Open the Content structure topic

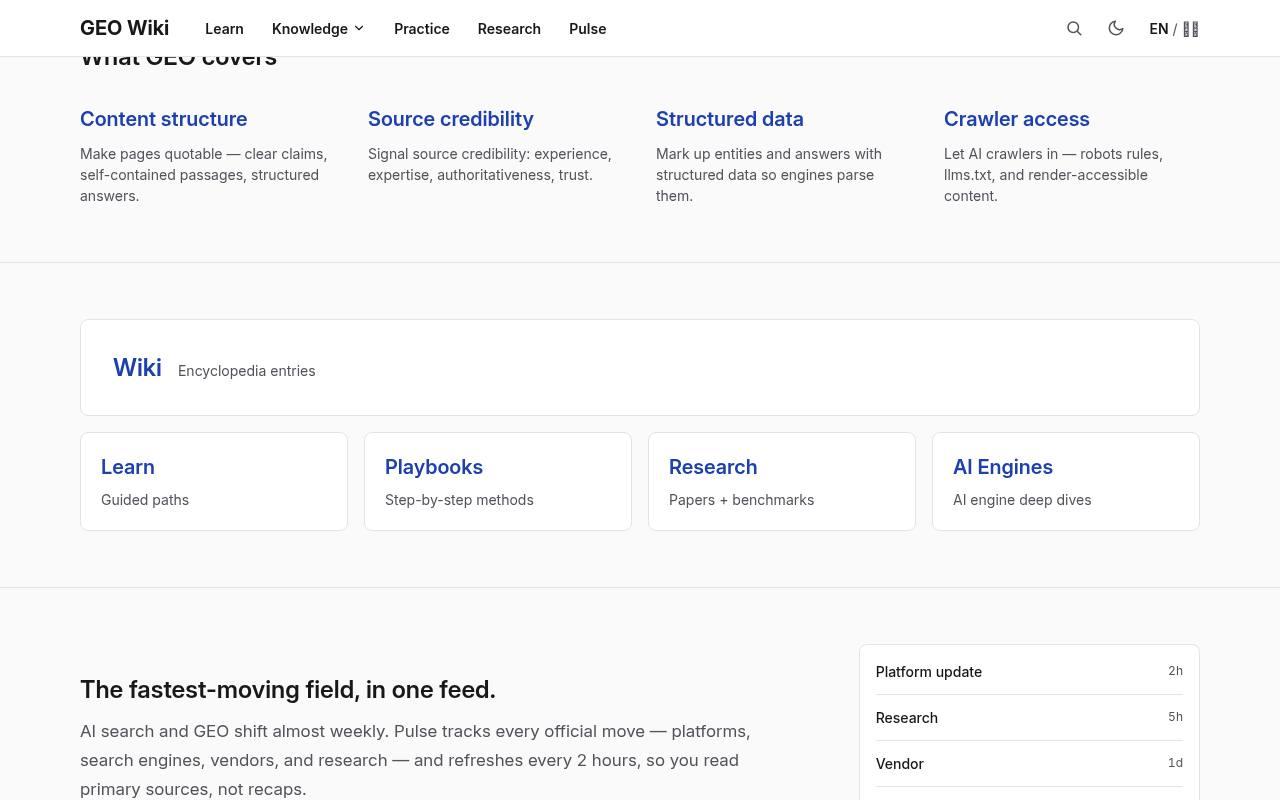[163, 119]
